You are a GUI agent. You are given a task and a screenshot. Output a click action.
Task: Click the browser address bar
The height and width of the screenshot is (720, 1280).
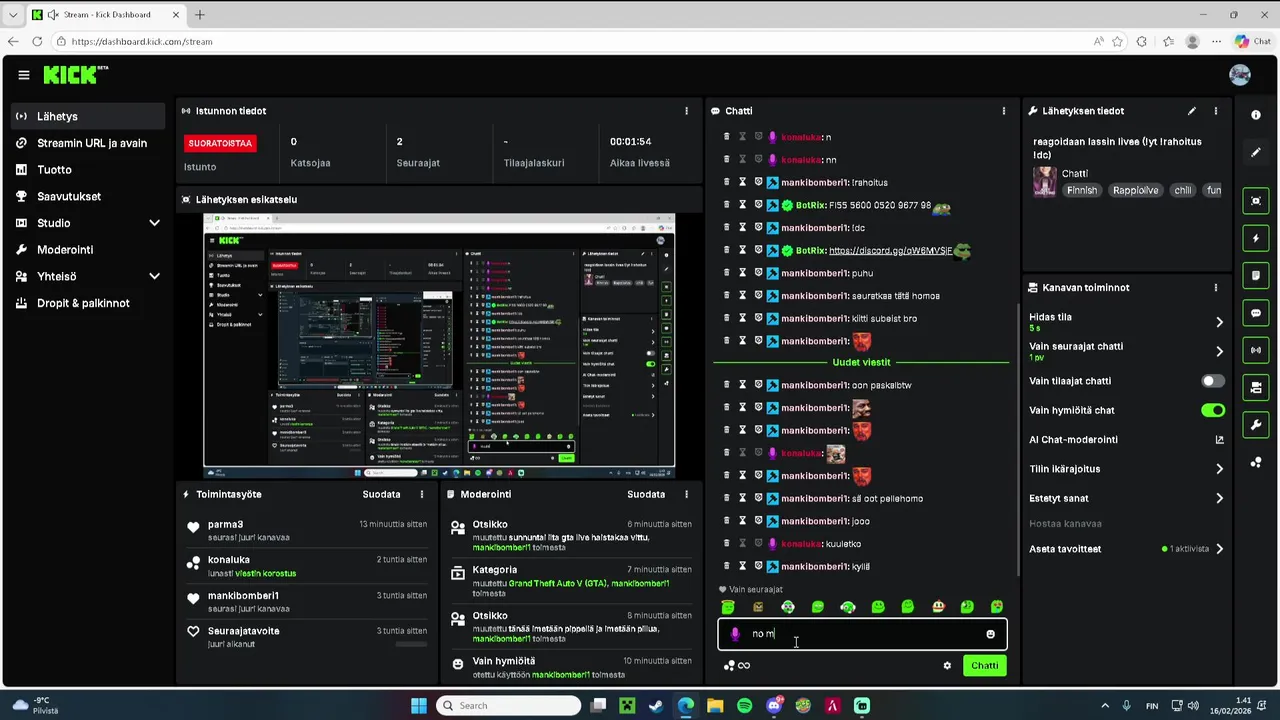pyautogui.click(x=570, y=42)
